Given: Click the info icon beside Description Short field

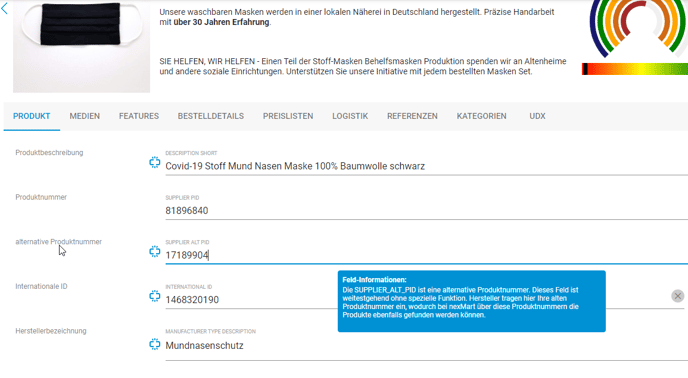Looking at the screenshot, I should pyautogui.click(x=154, y=162).
